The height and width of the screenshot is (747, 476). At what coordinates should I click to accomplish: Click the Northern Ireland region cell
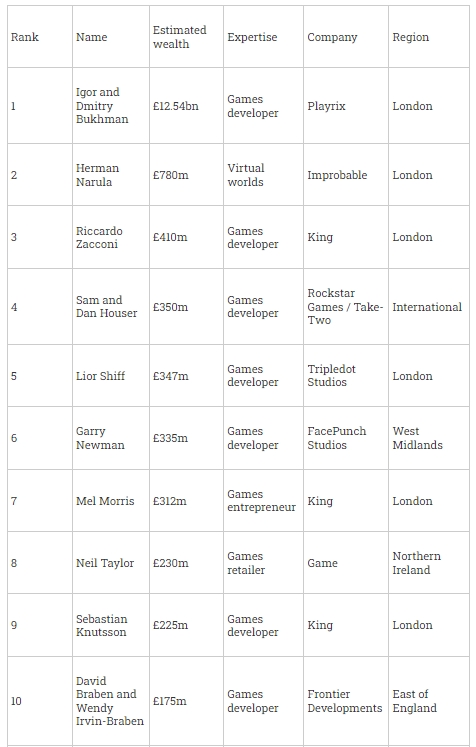coord(429,563)
